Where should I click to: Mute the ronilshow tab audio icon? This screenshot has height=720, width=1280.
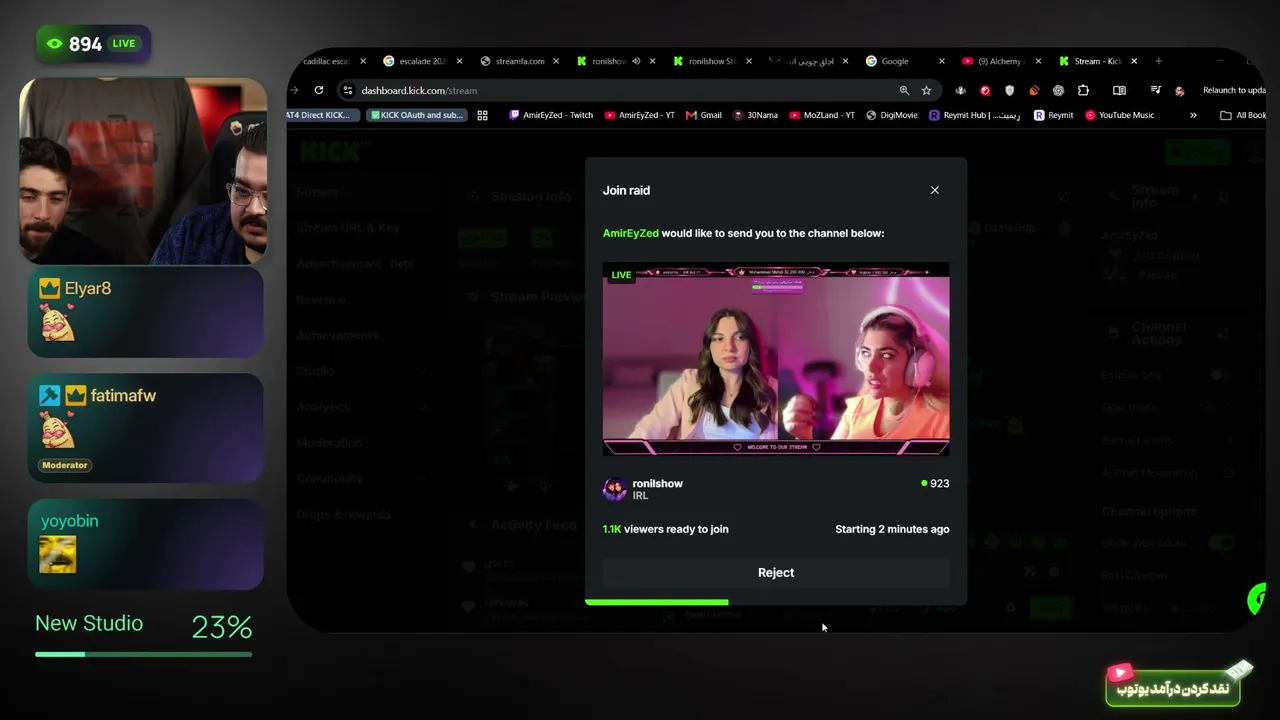[636, 61]
